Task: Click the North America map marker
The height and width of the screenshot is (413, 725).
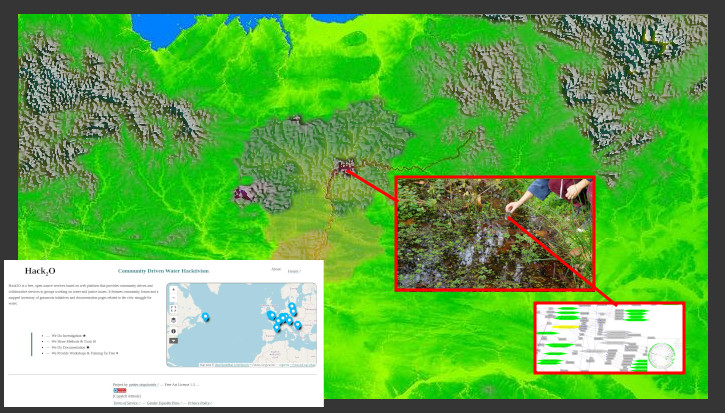Action: click(x=206, y=317)
